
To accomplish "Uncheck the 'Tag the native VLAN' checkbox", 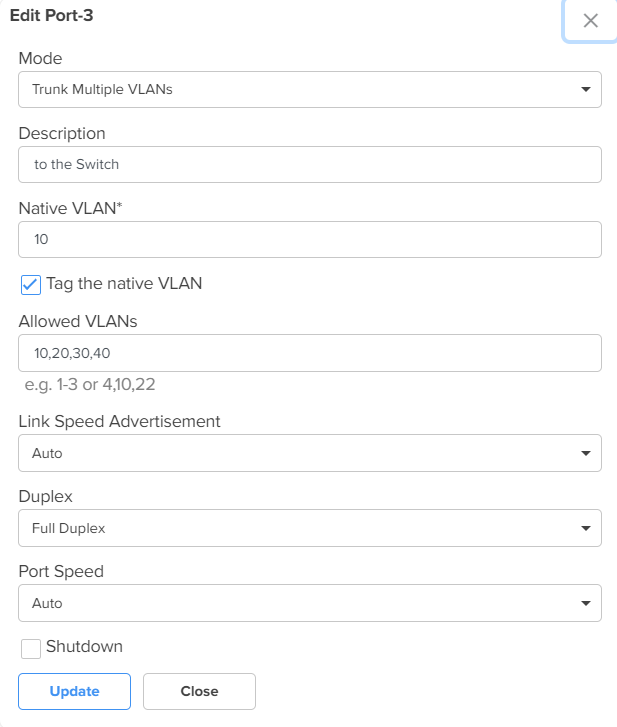I will pos(31,285).
